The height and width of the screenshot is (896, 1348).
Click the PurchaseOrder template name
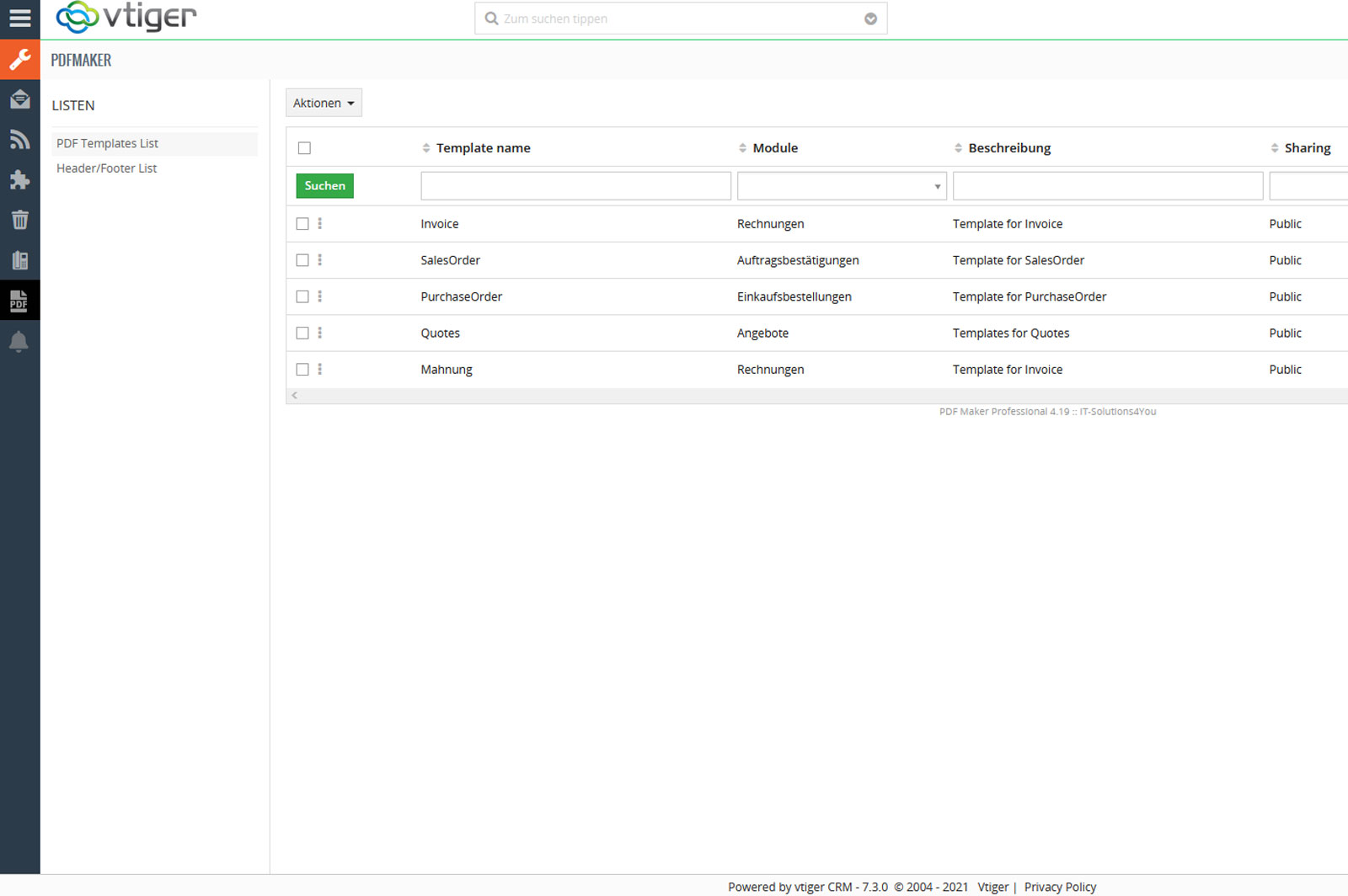461,296
